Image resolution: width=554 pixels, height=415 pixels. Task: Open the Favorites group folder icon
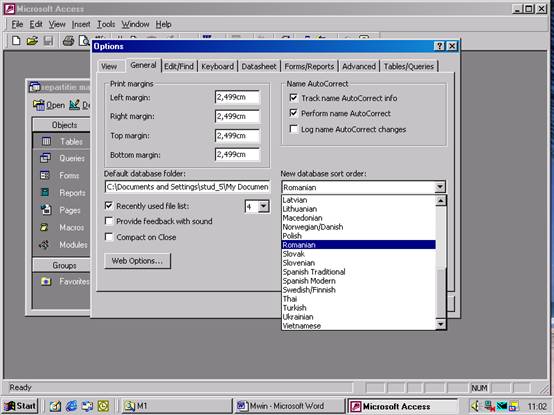pos(46,281)
